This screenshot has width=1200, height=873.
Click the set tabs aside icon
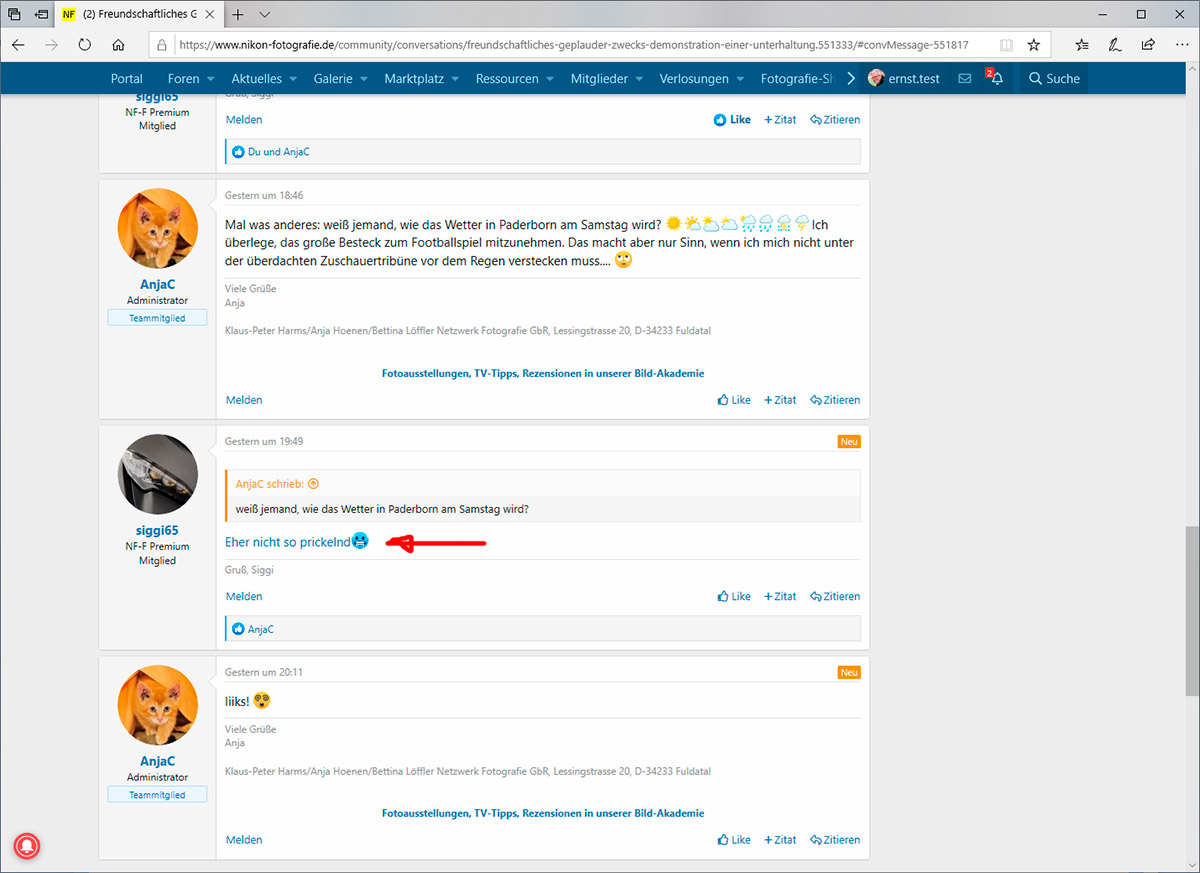coord(41,15)
